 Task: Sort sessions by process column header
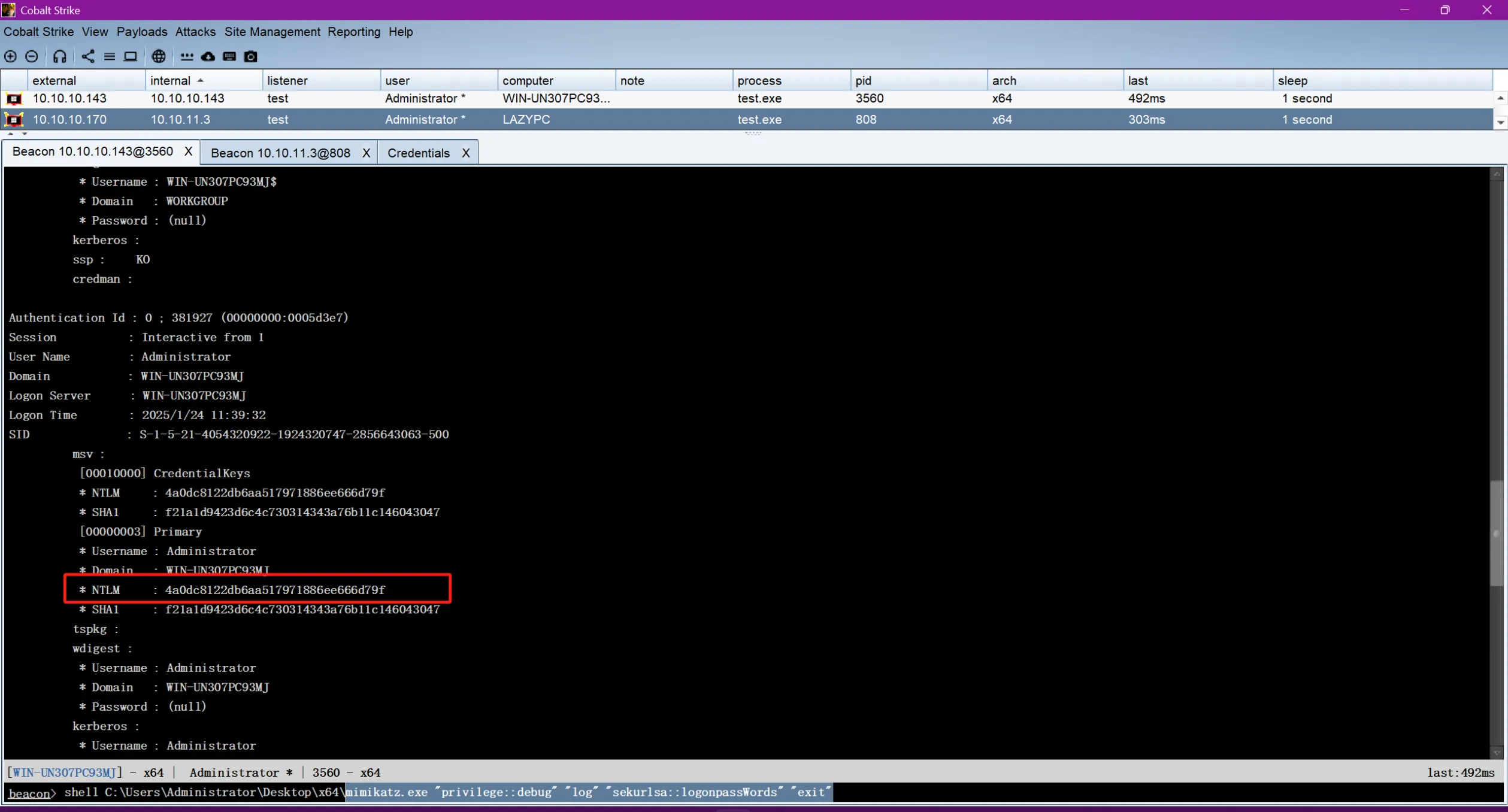791,80
